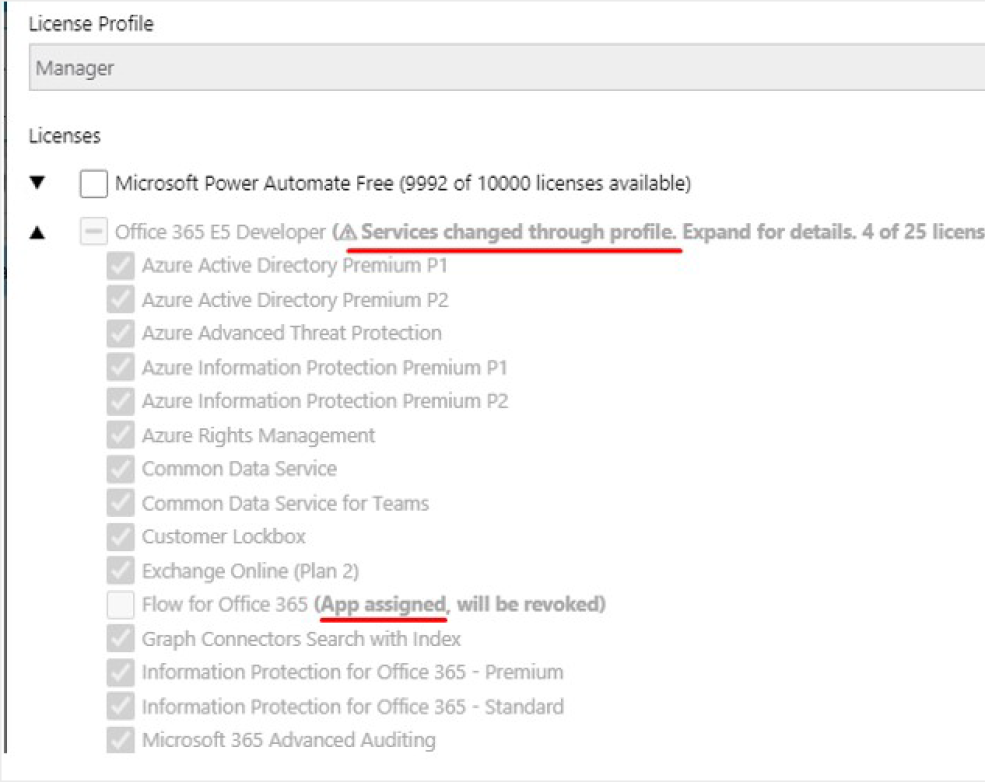Select the 'Office 365 E5 Developer' license name
Image resolution: width=985 pixels, height=782 pixels.
tap(220, 232)
